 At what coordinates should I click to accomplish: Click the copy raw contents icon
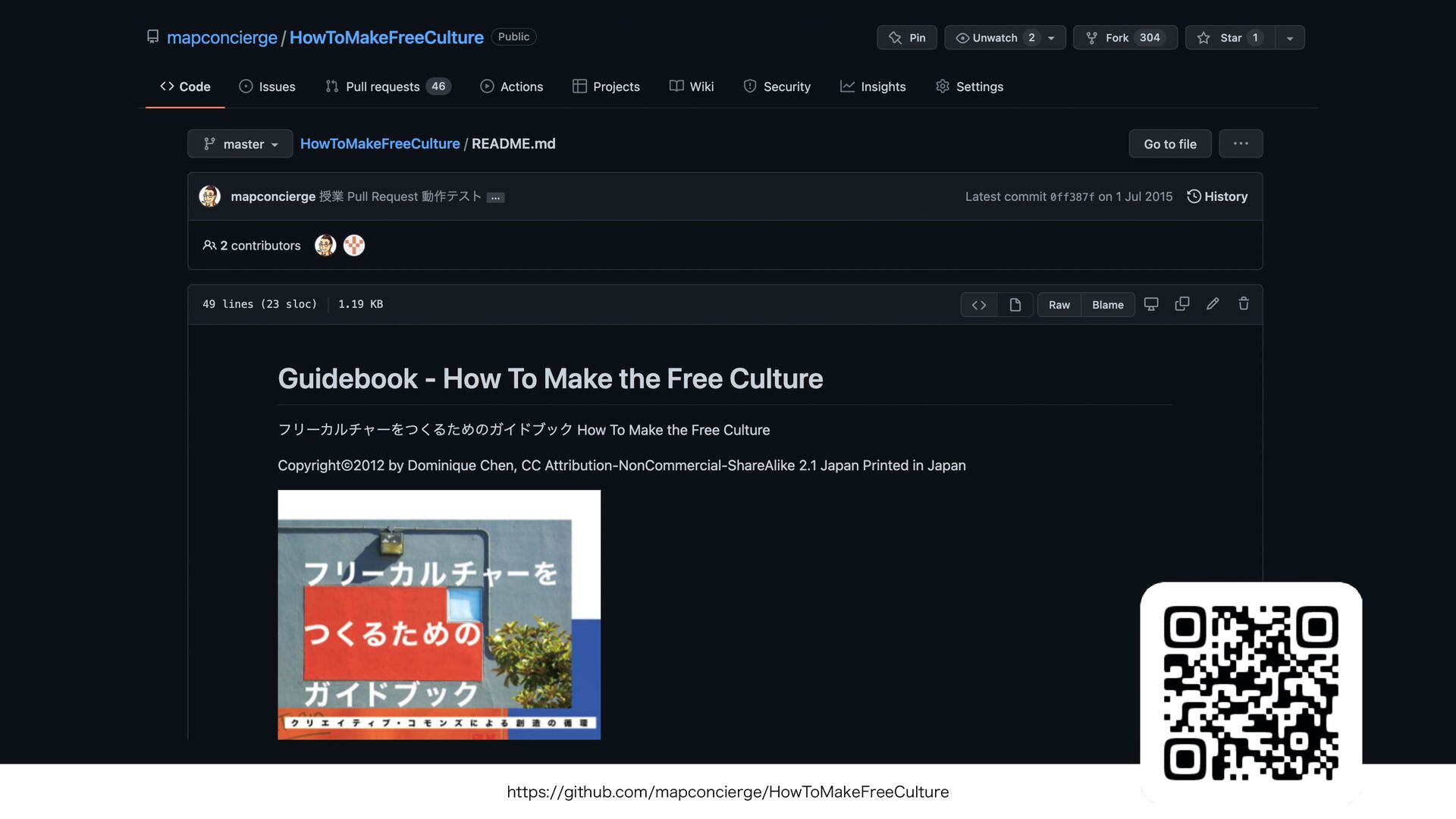1181,304
